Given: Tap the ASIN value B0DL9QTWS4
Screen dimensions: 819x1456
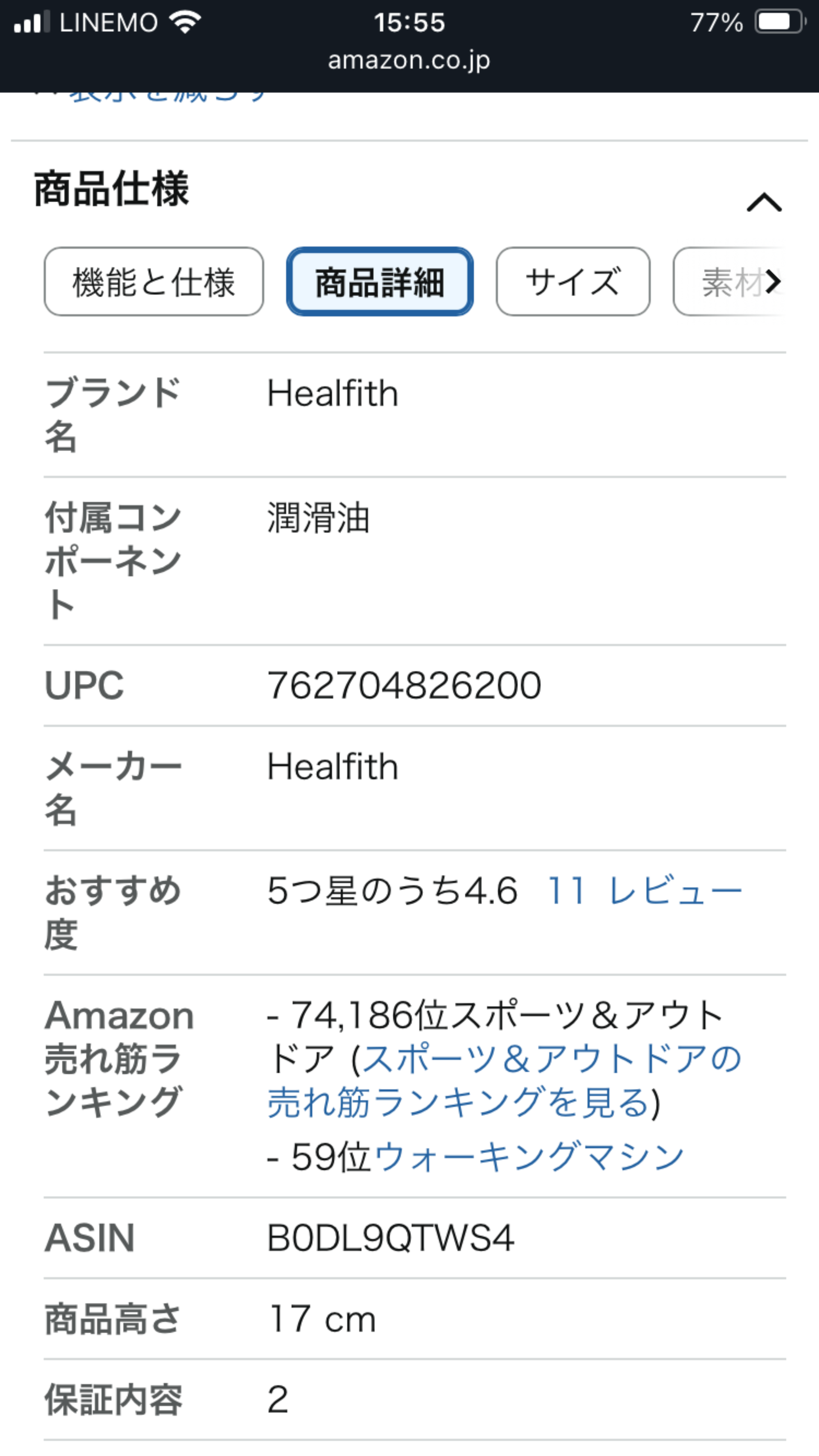Looking at the screenshot, I should tap(390, 1238).
